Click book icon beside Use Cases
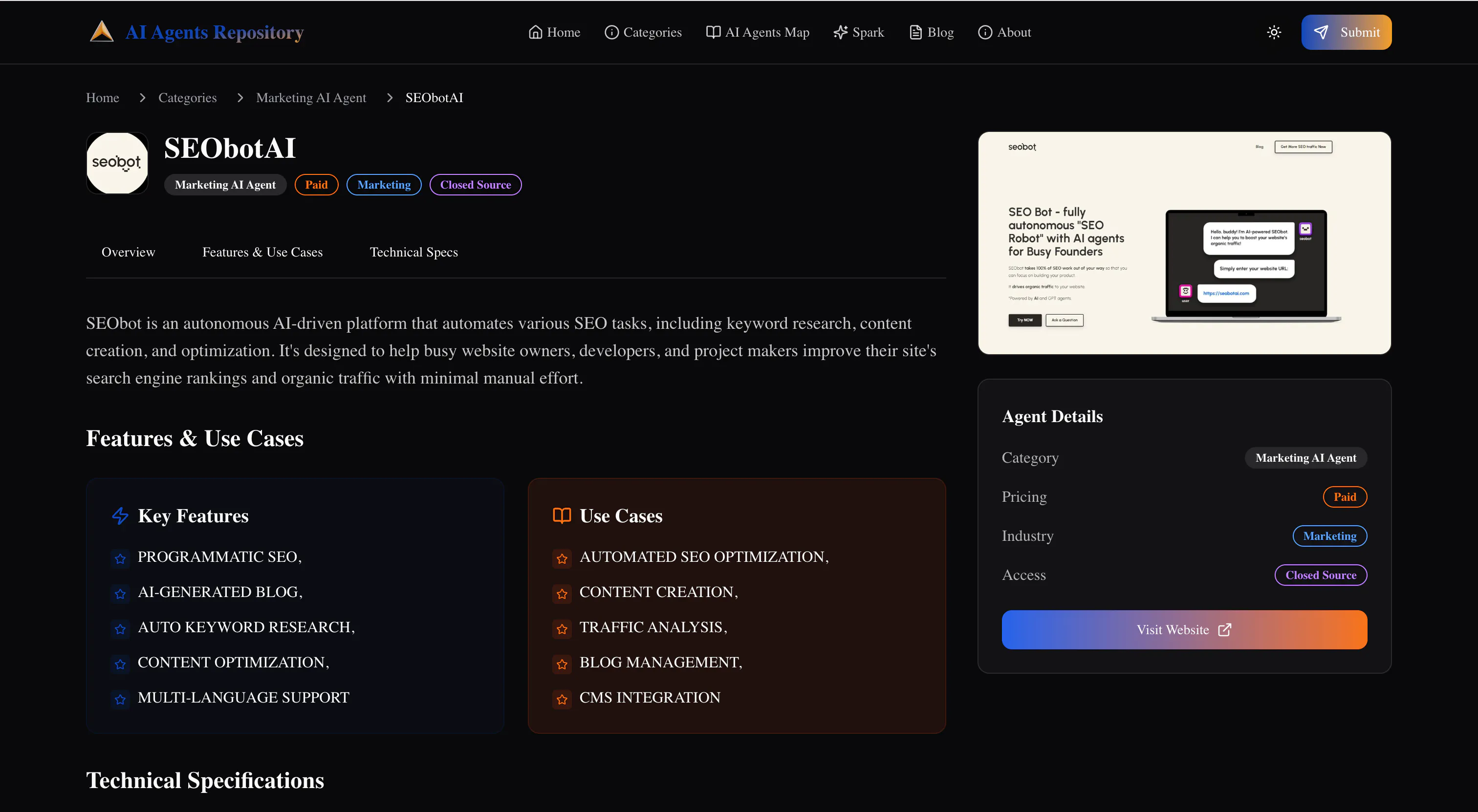Image resolution: width=1478 pixels, height=812 pixels. (x=562, y=515)
